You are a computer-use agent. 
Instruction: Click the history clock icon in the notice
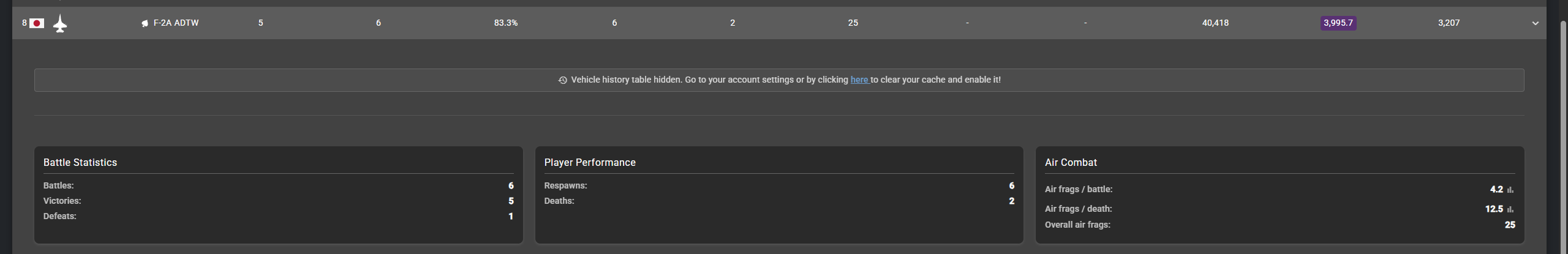click(x=562, y=80)
